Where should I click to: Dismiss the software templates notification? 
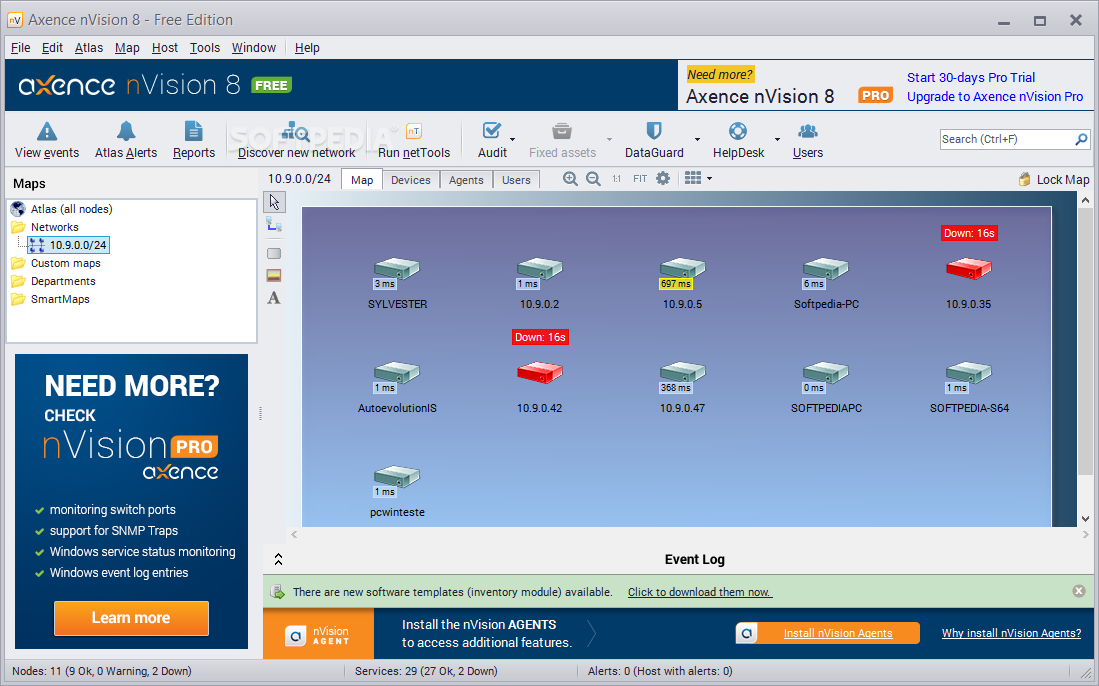1079,591
